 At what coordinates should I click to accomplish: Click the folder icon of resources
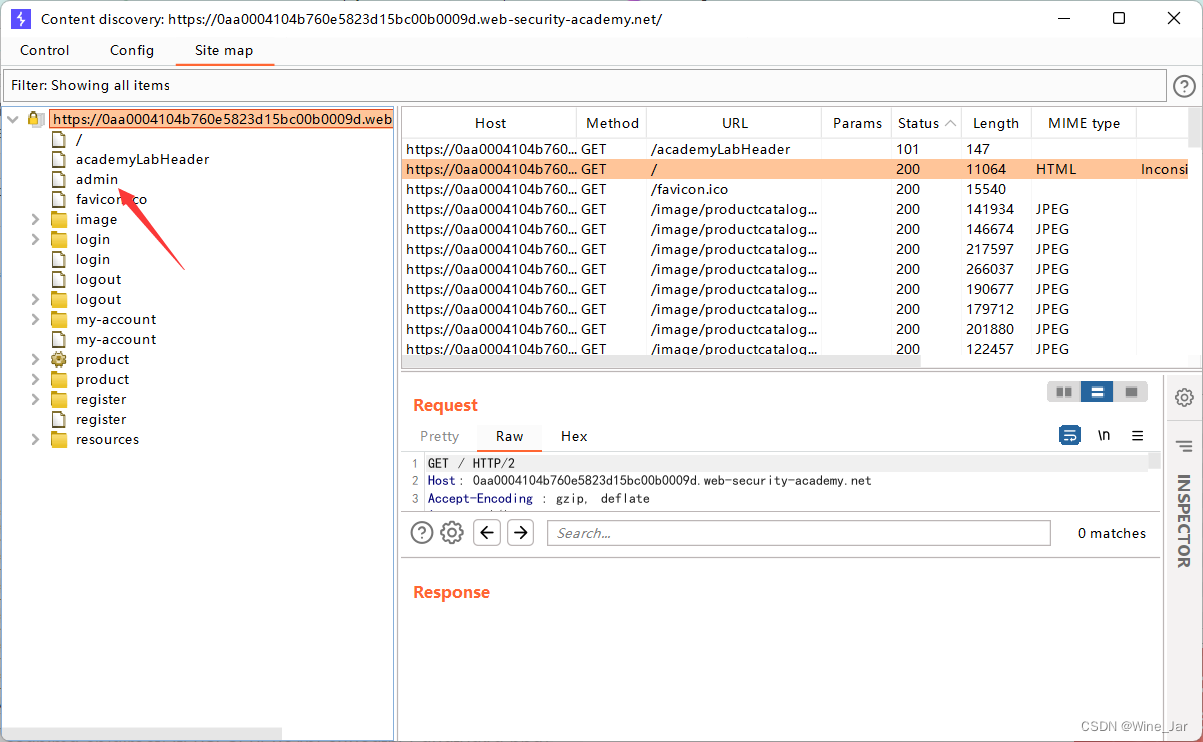tap(59, 439)
